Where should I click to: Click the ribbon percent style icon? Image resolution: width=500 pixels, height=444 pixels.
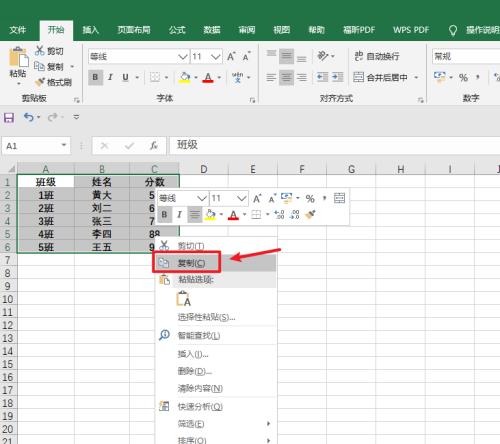[x=463, y=78]
